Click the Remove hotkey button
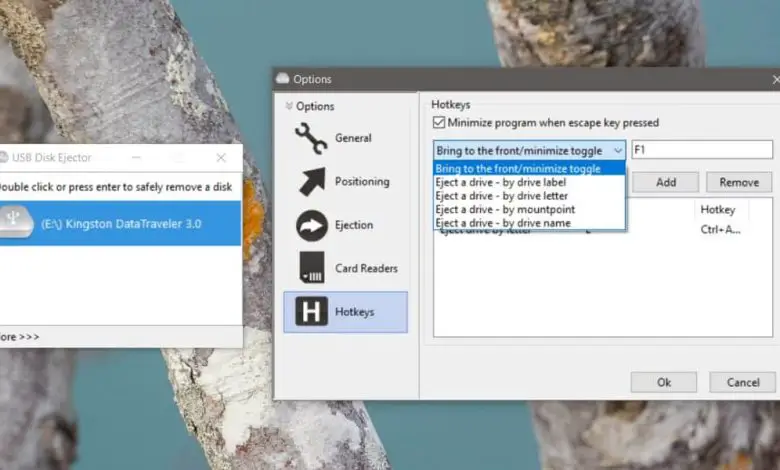 (739, 183)
